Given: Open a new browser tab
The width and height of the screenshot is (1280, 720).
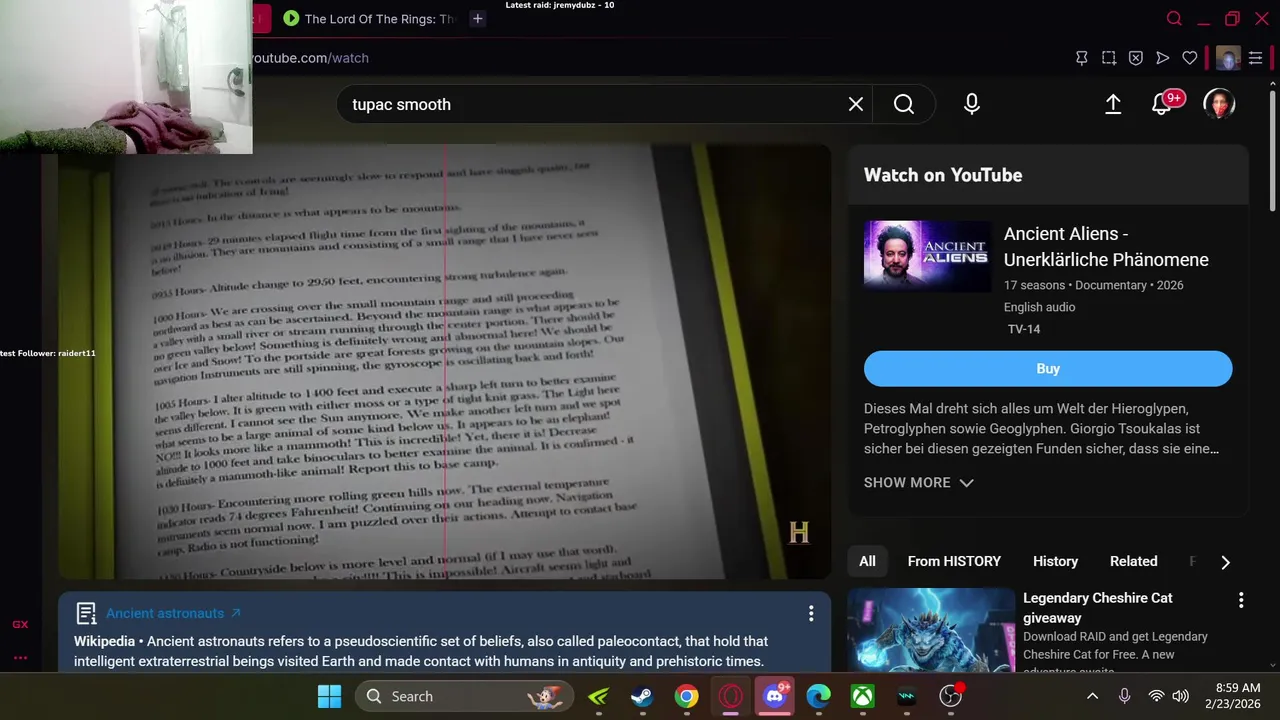Looking at the screenshot, I should pos(478,18).
